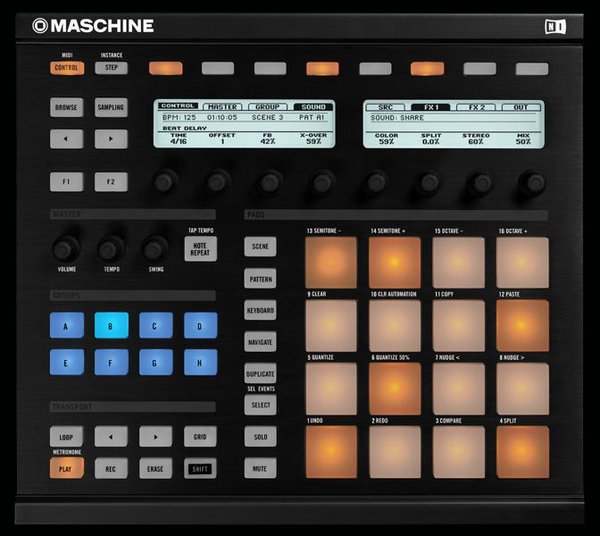
Task: Click the VOLUME knob
Action: 66,249
